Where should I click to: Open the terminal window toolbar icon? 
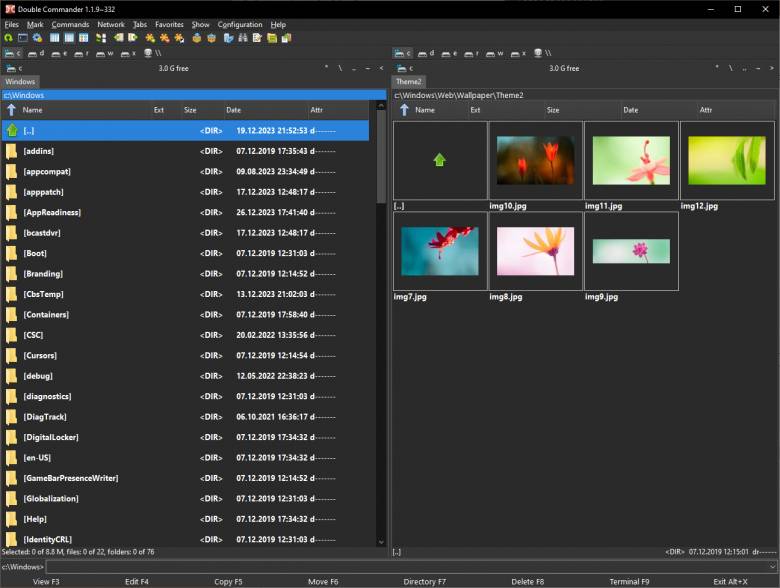23,38
